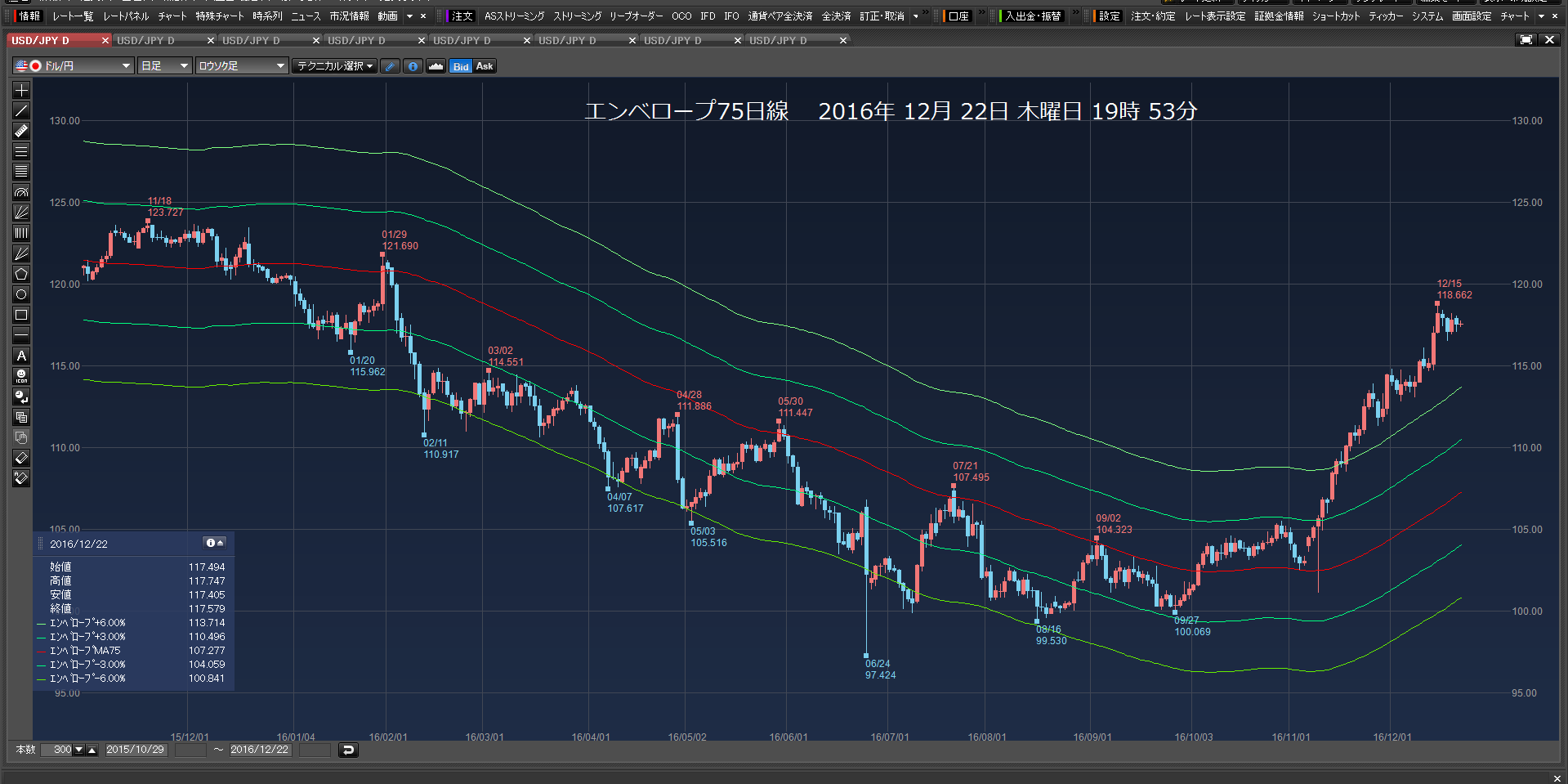The image size is (1568, 784).
Task: Click the OCO order button
Action: click(x=681, y=16)
